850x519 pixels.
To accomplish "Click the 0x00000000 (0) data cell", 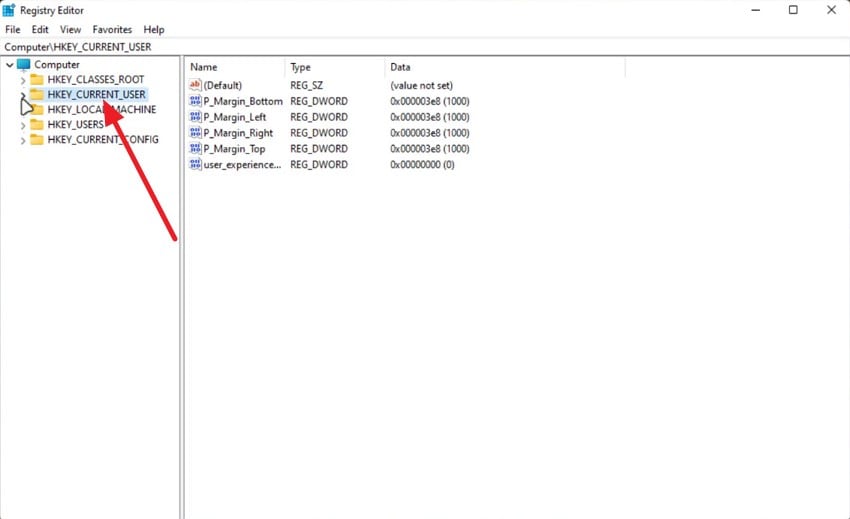I will (x=422, y=164).
